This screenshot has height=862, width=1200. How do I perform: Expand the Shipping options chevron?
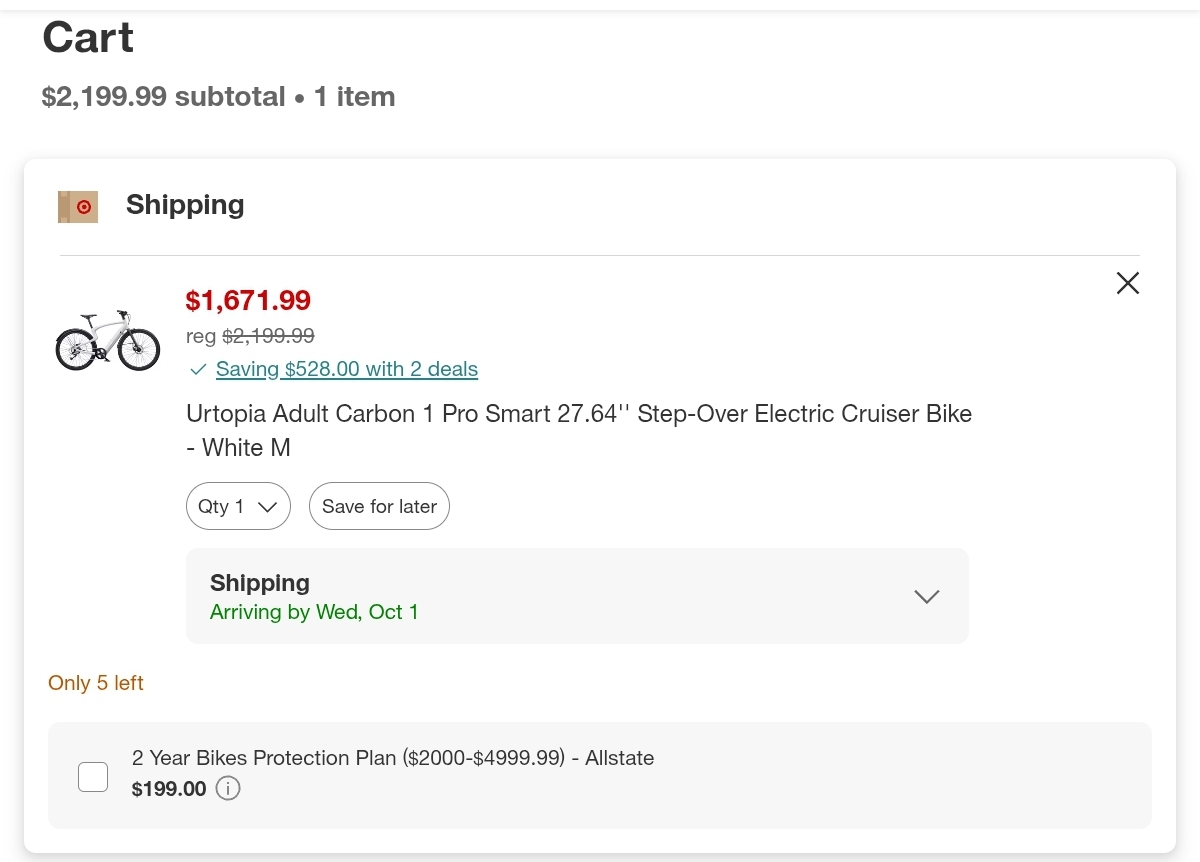926,596
